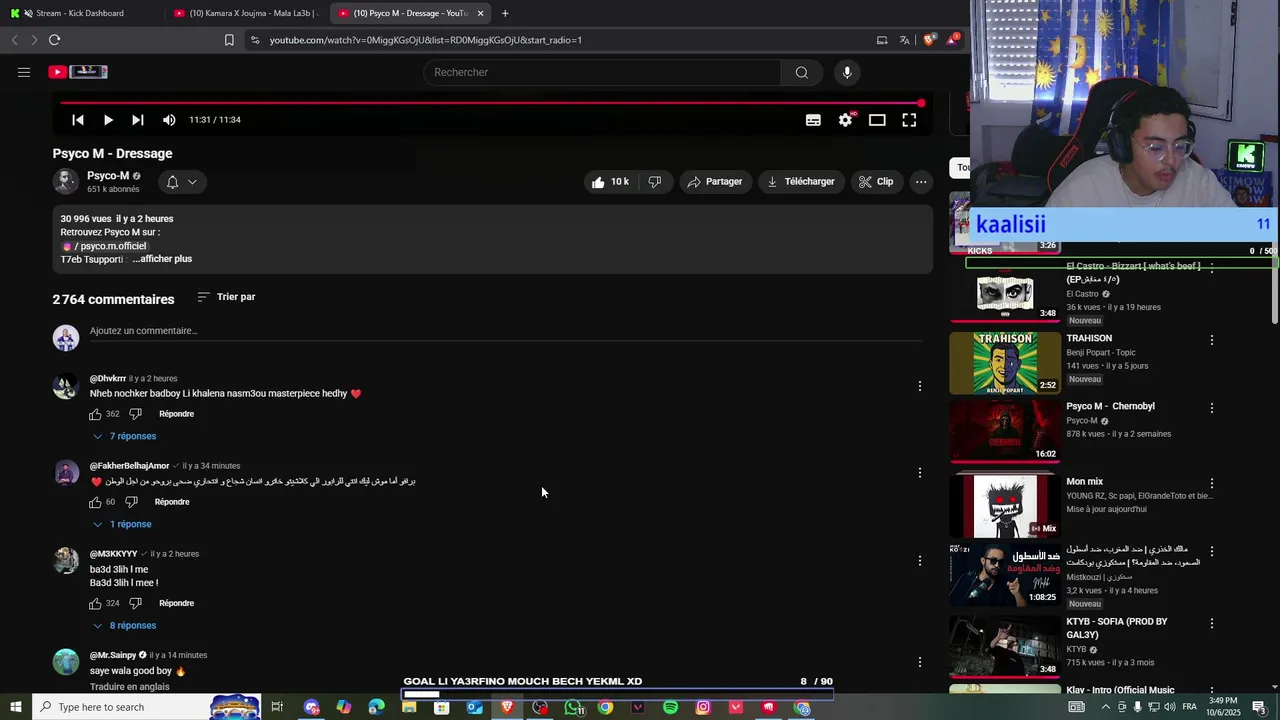This screenshot has height=720, width=1280.
Task: Switch to theater mode
Action: click(x=877, y=120)
